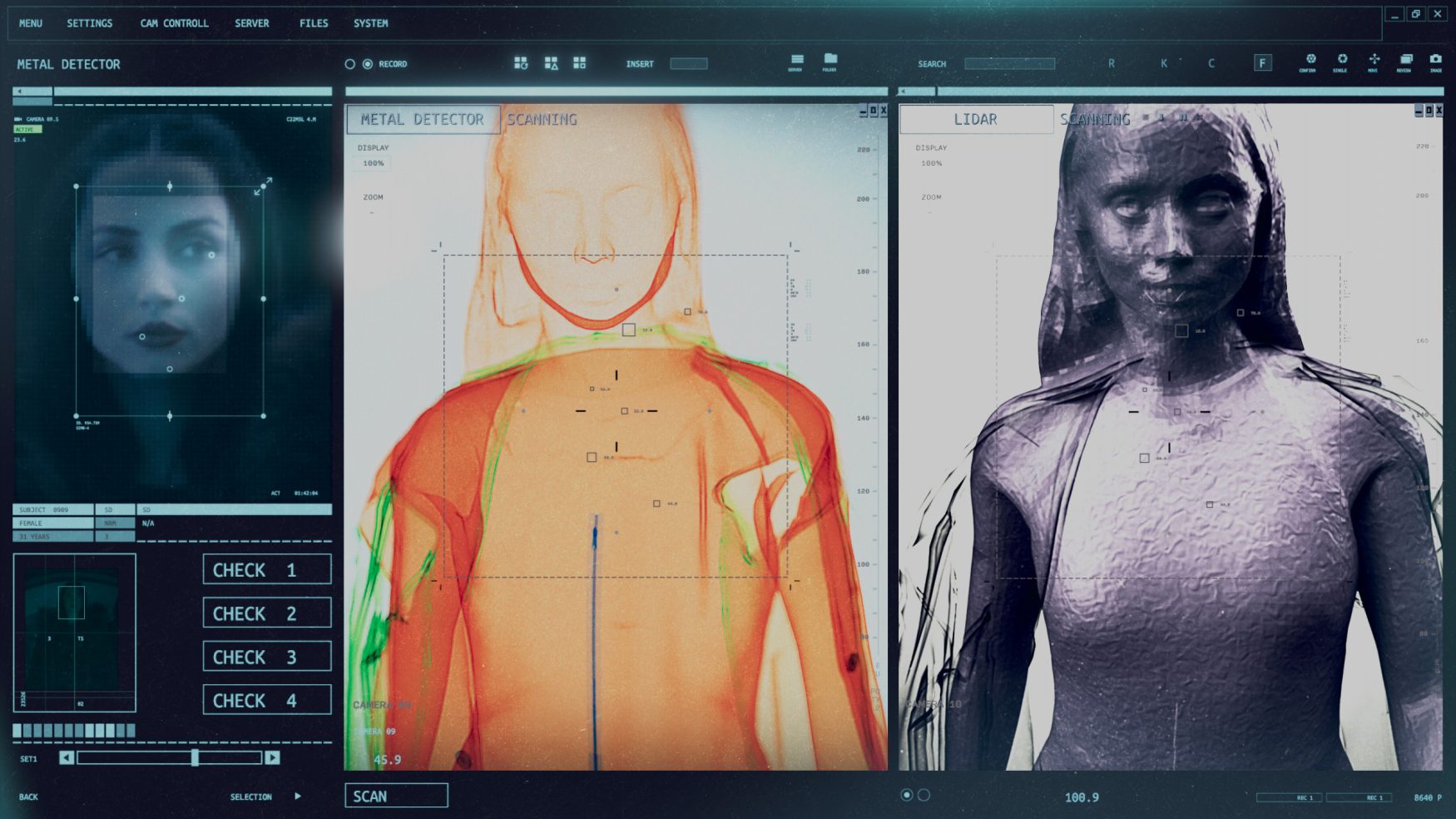Viewport: 1456px width, 819px height.
Task: Click the grid layout icon with refresh arrow
Action: tap(521, 63)
